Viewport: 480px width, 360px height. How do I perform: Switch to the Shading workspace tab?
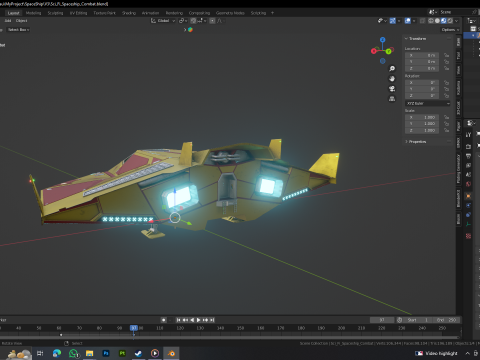click(129, 13)
